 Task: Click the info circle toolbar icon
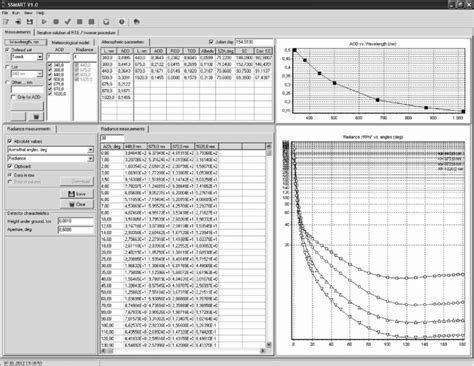[122, 22]
